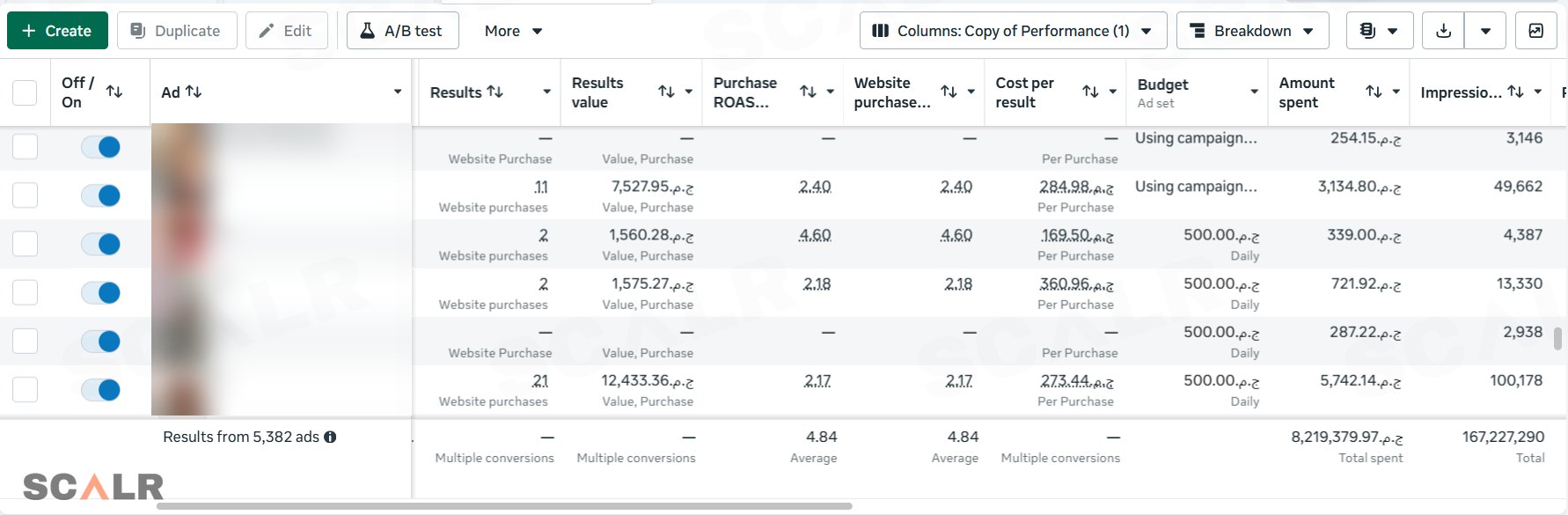Click the vertical scrollbar thumb on the right

1558,339
